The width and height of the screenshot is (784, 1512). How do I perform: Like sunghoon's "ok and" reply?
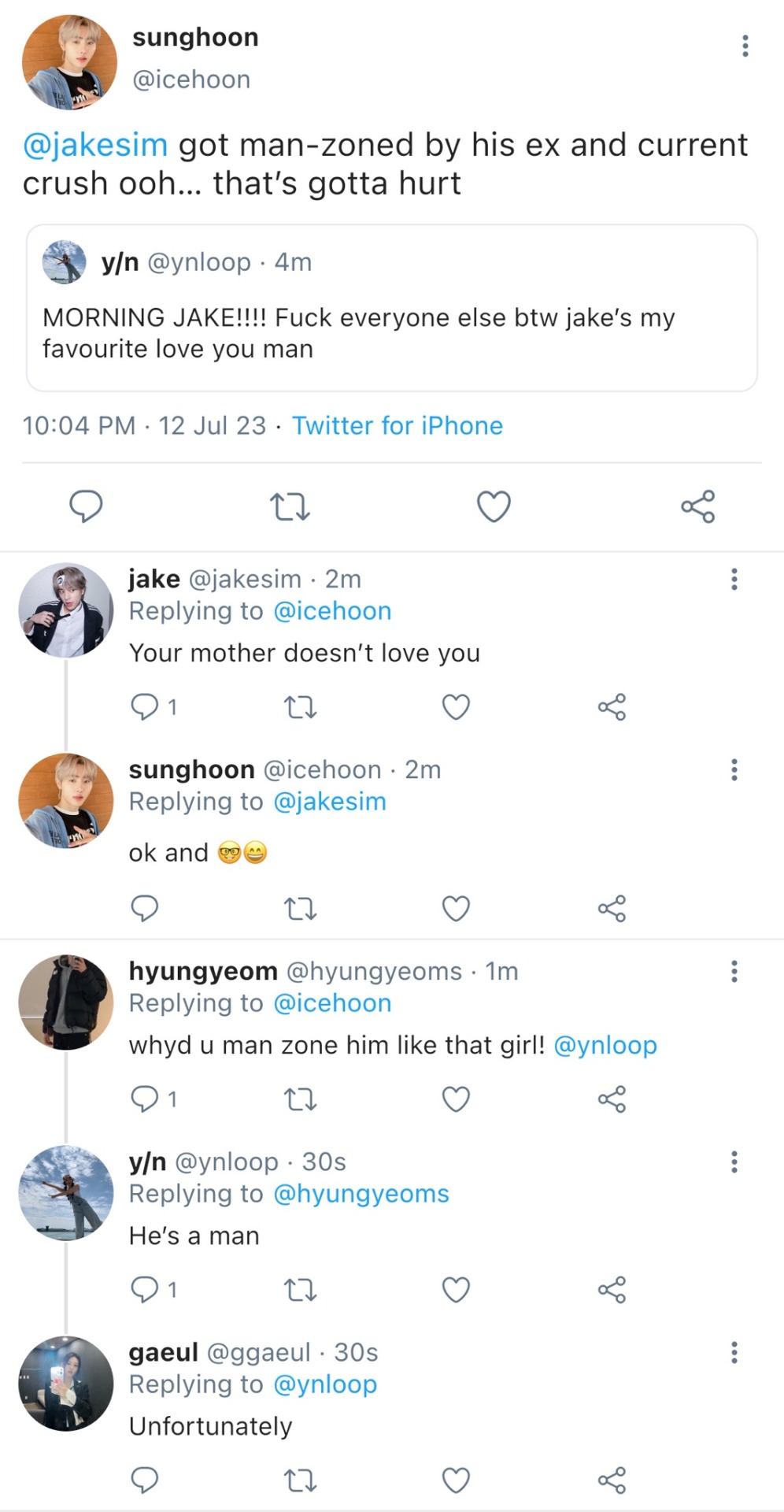tap(456, 909)
